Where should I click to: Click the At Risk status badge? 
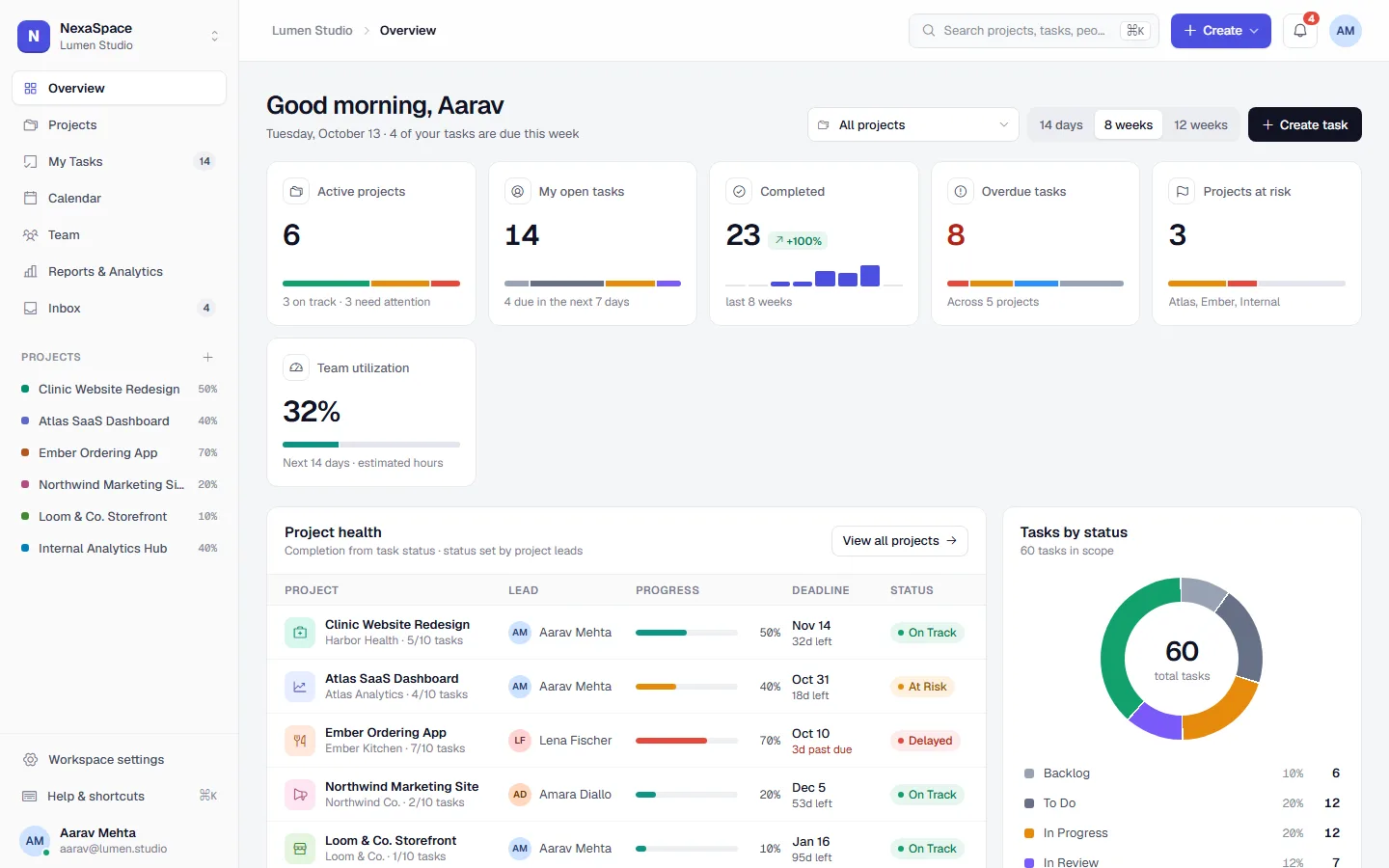tap(921, 687)
